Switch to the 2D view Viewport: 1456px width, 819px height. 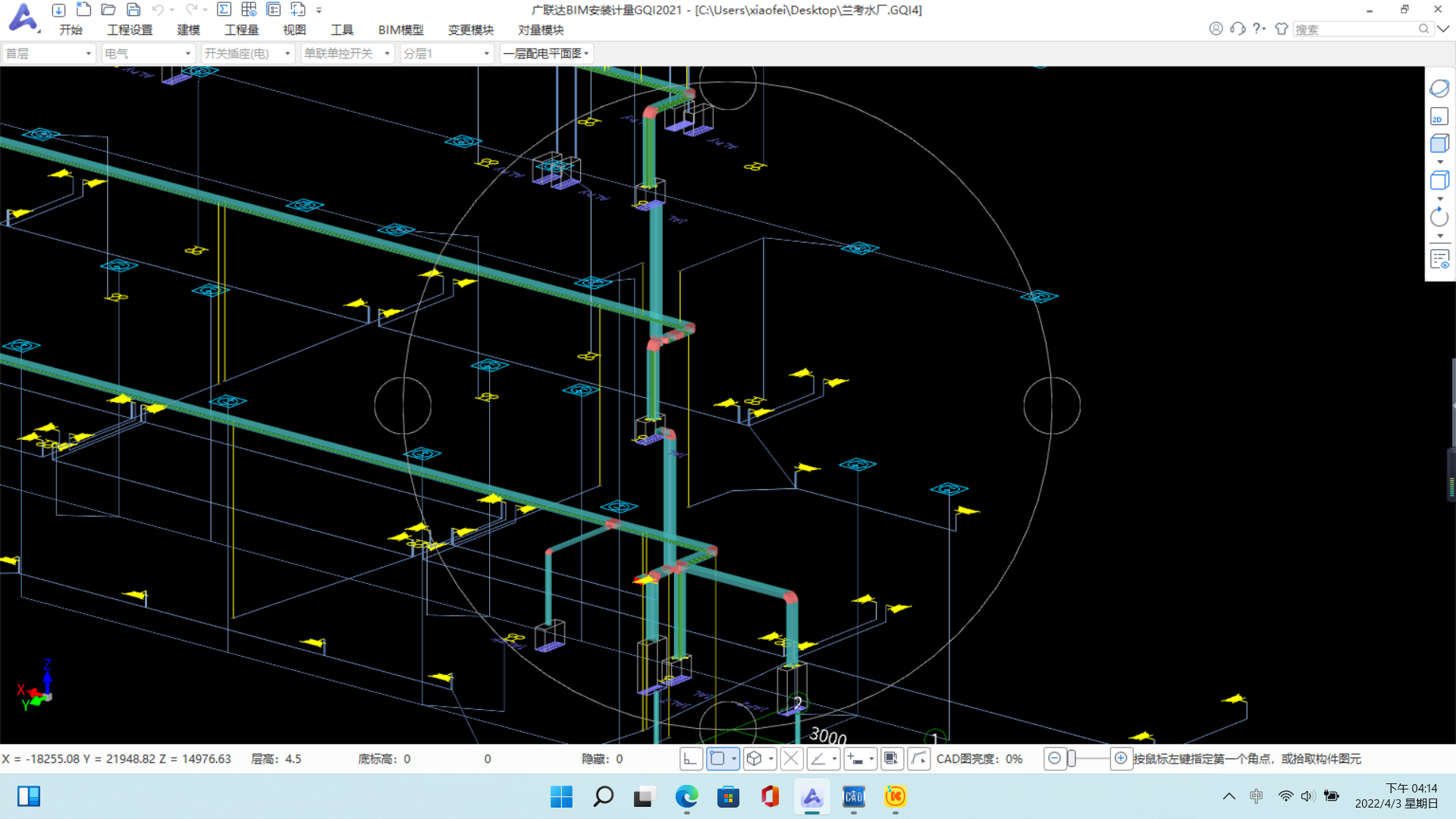coord(1439,116)
